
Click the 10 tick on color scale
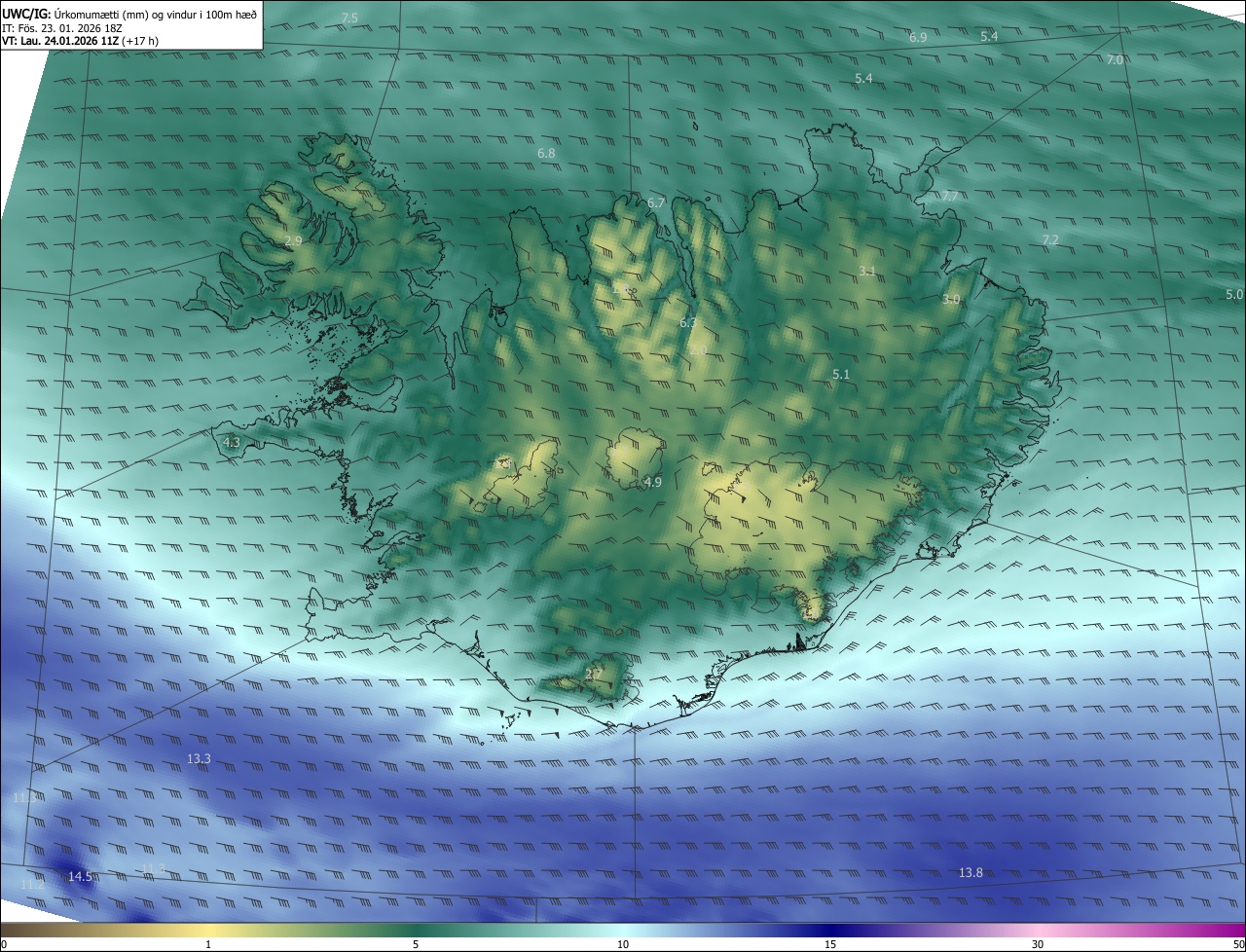623,944
